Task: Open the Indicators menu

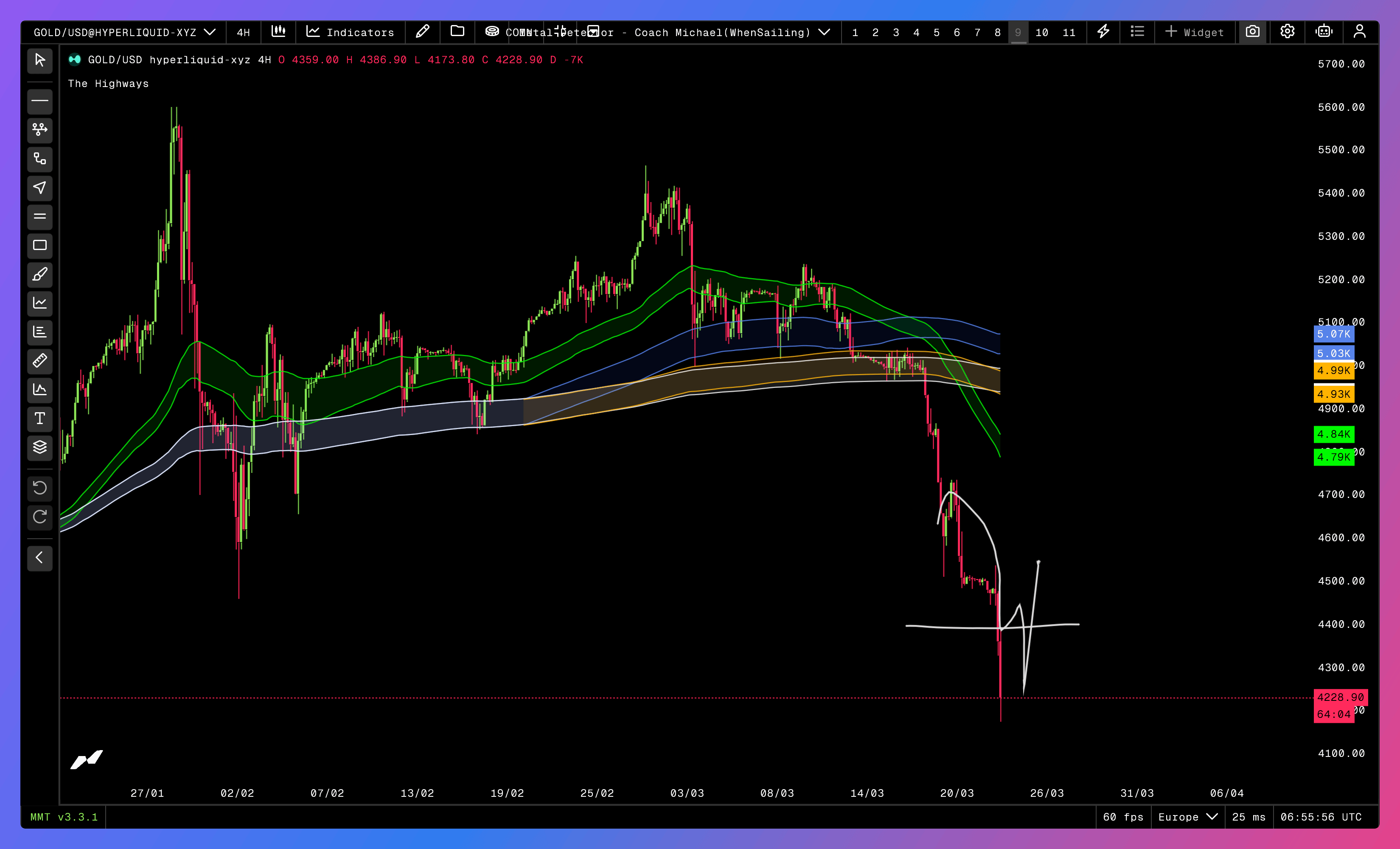Action: [350, 32]
